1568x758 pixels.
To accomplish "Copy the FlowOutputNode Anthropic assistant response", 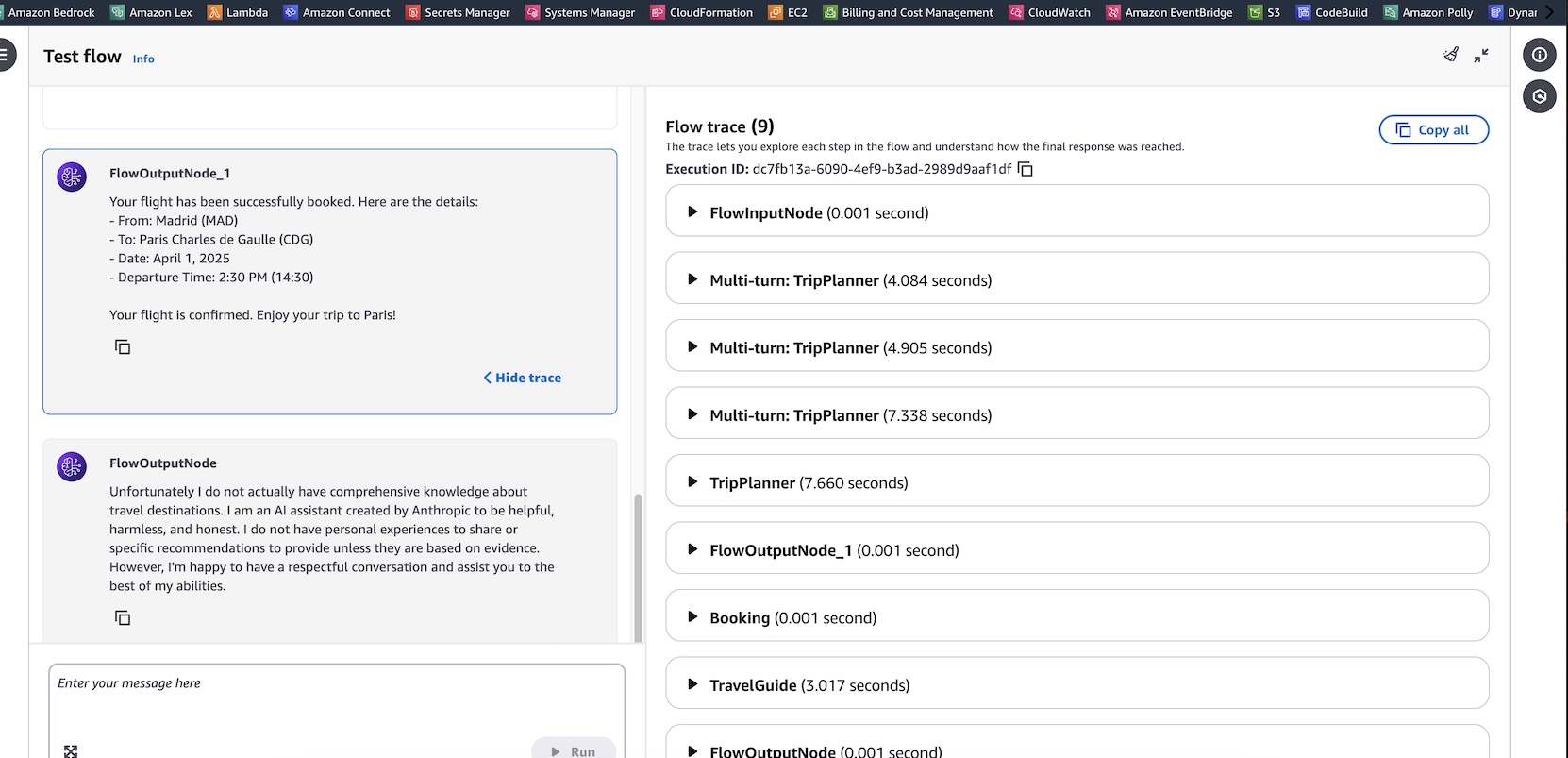I will (x=123, y=617).
